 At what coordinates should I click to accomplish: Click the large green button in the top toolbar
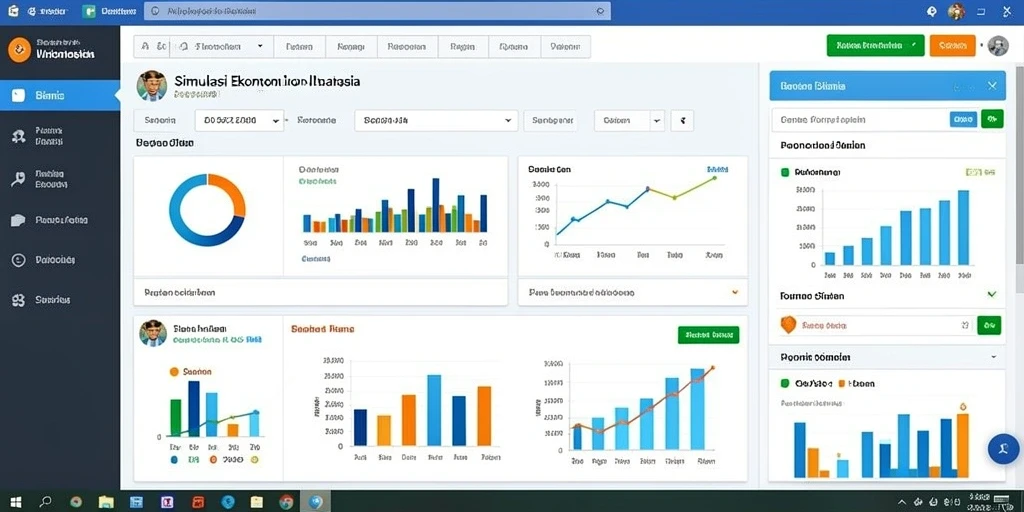tap(875, 45)
